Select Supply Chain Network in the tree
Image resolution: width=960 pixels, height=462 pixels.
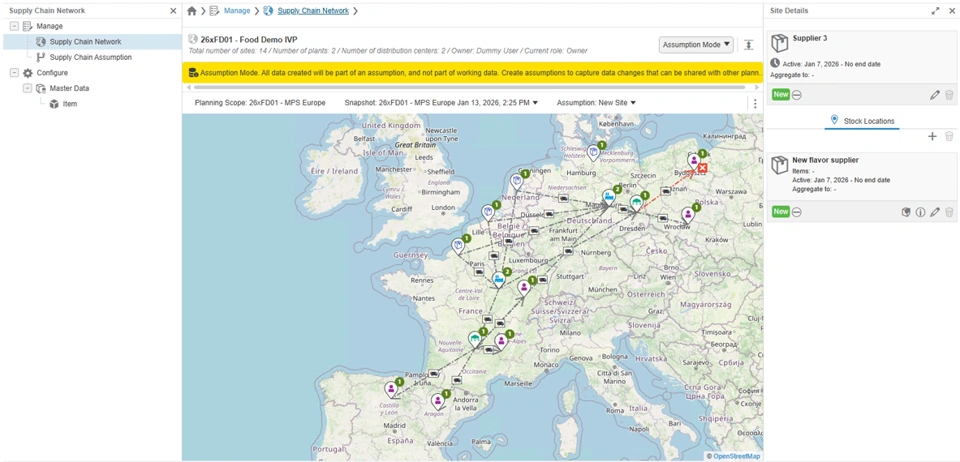tap(85, 42)
